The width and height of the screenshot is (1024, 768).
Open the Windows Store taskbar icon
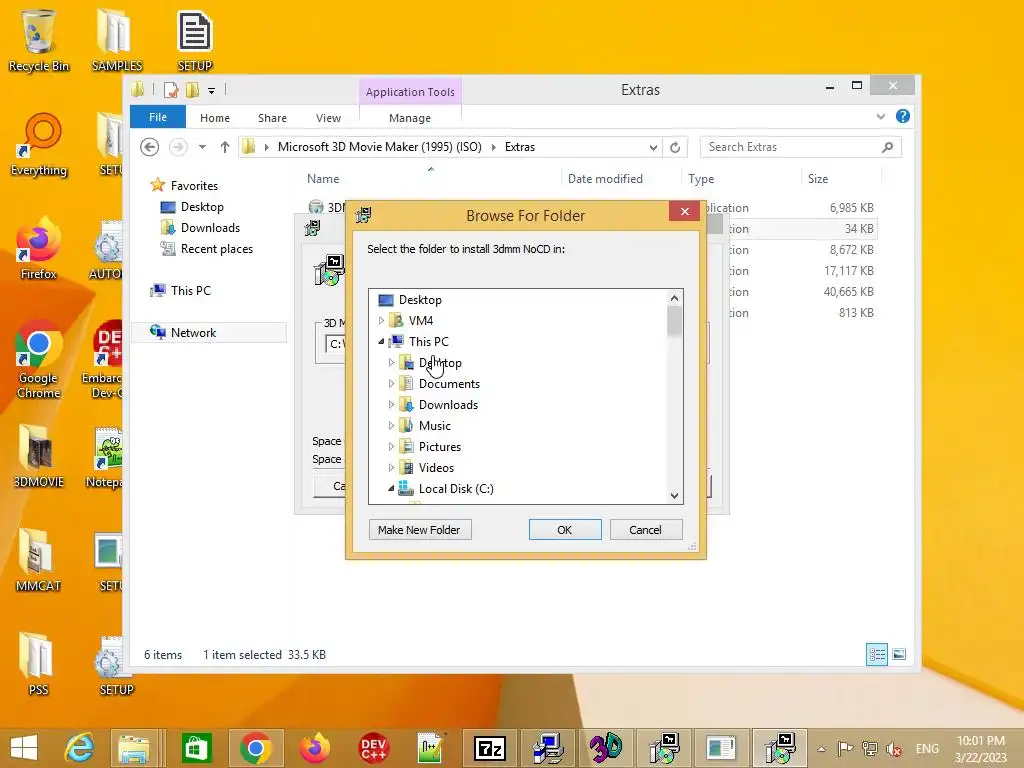tap(196, 748)
